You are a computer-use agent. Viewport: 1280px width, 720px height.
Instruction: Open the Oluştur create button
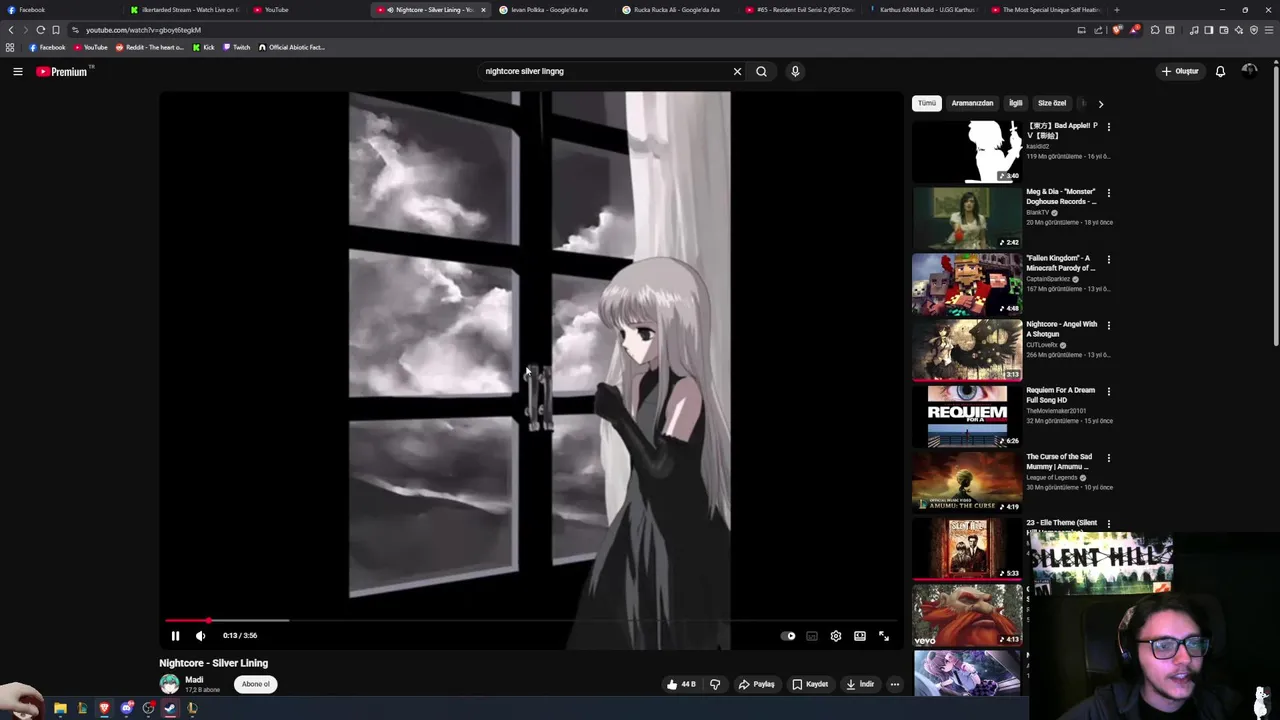coord(1180,71)
